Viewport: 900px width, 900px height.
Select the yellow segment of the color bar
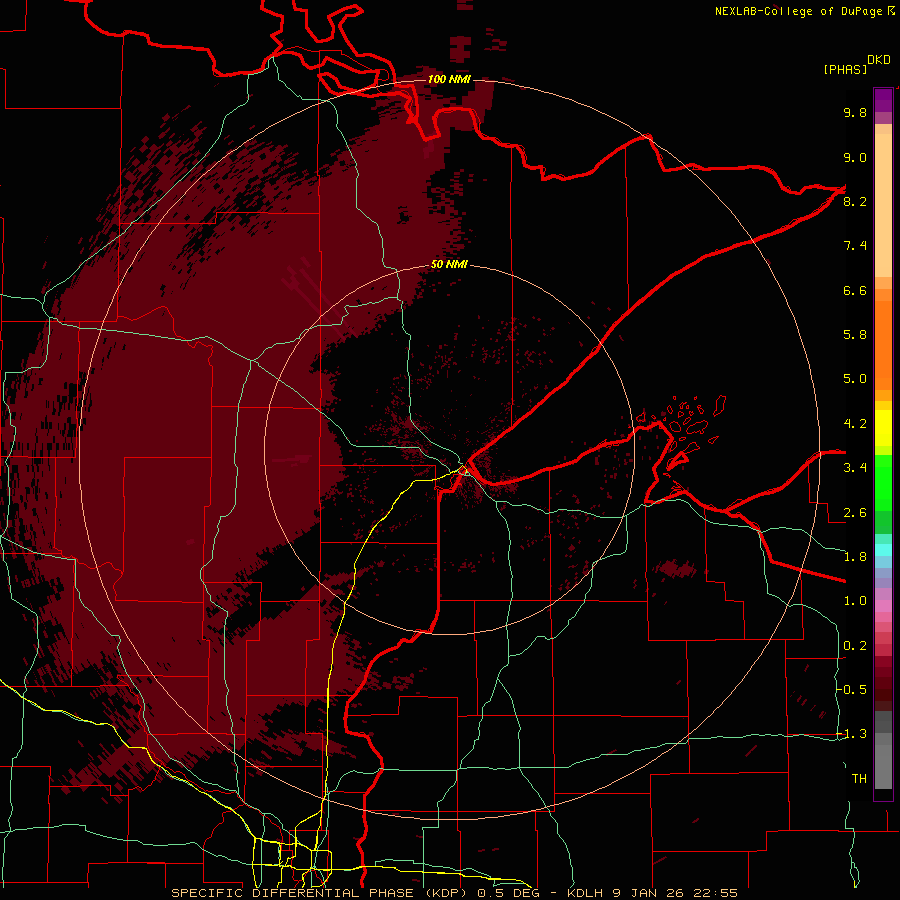click(883, 428)
